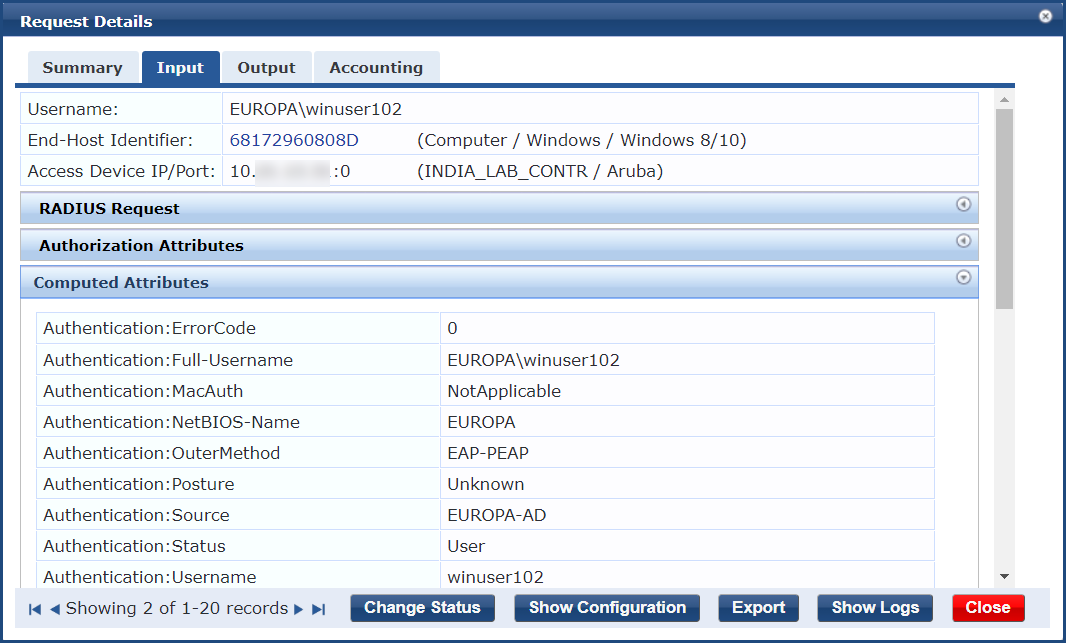1066x643 pixels.
Task: Expand the Authorization Attributes section
Action: [499, 245]
